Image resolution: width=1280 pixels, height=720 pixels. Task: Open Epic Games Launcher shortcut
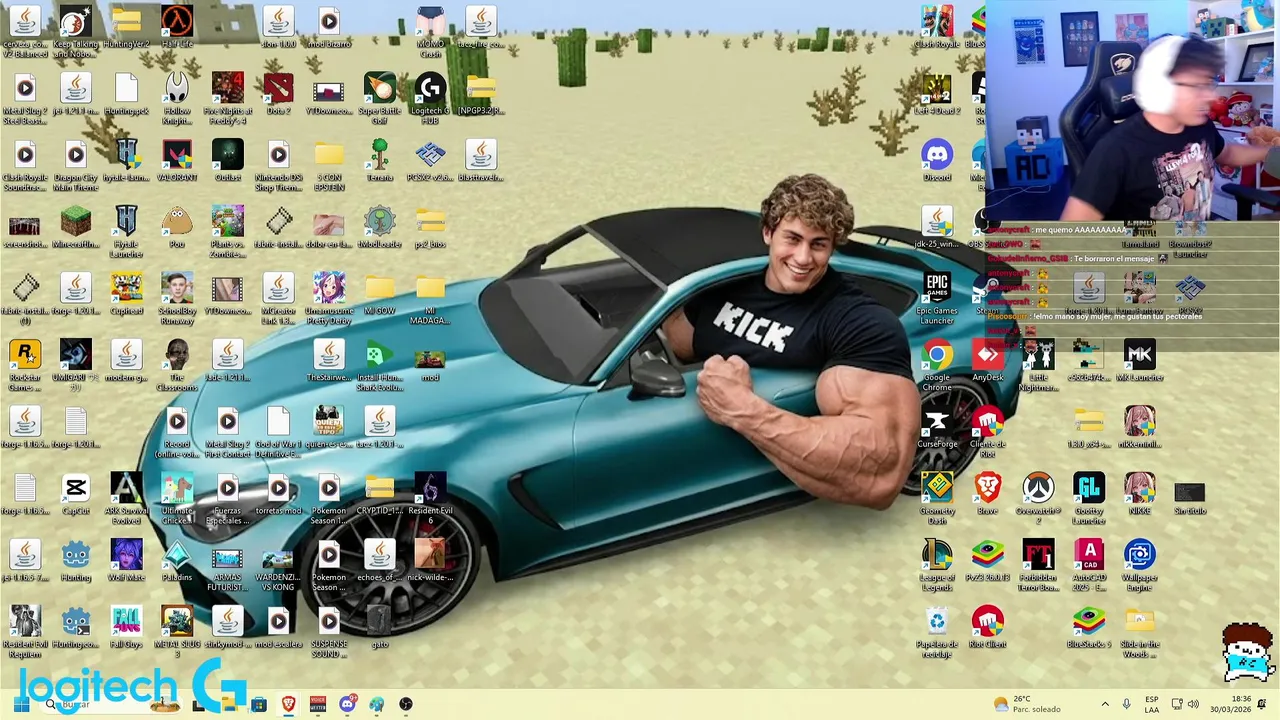coord(937,288)
